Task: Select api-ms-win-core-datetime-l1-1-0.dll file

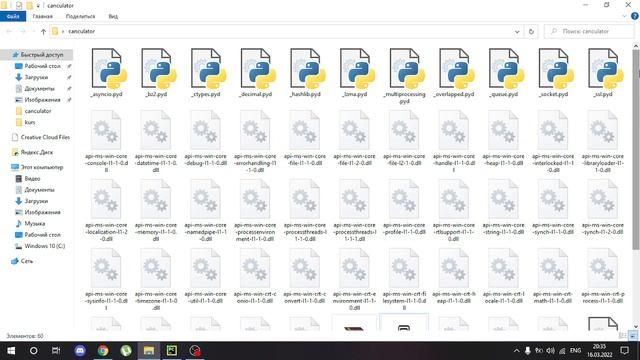Action: click(156, 141)
